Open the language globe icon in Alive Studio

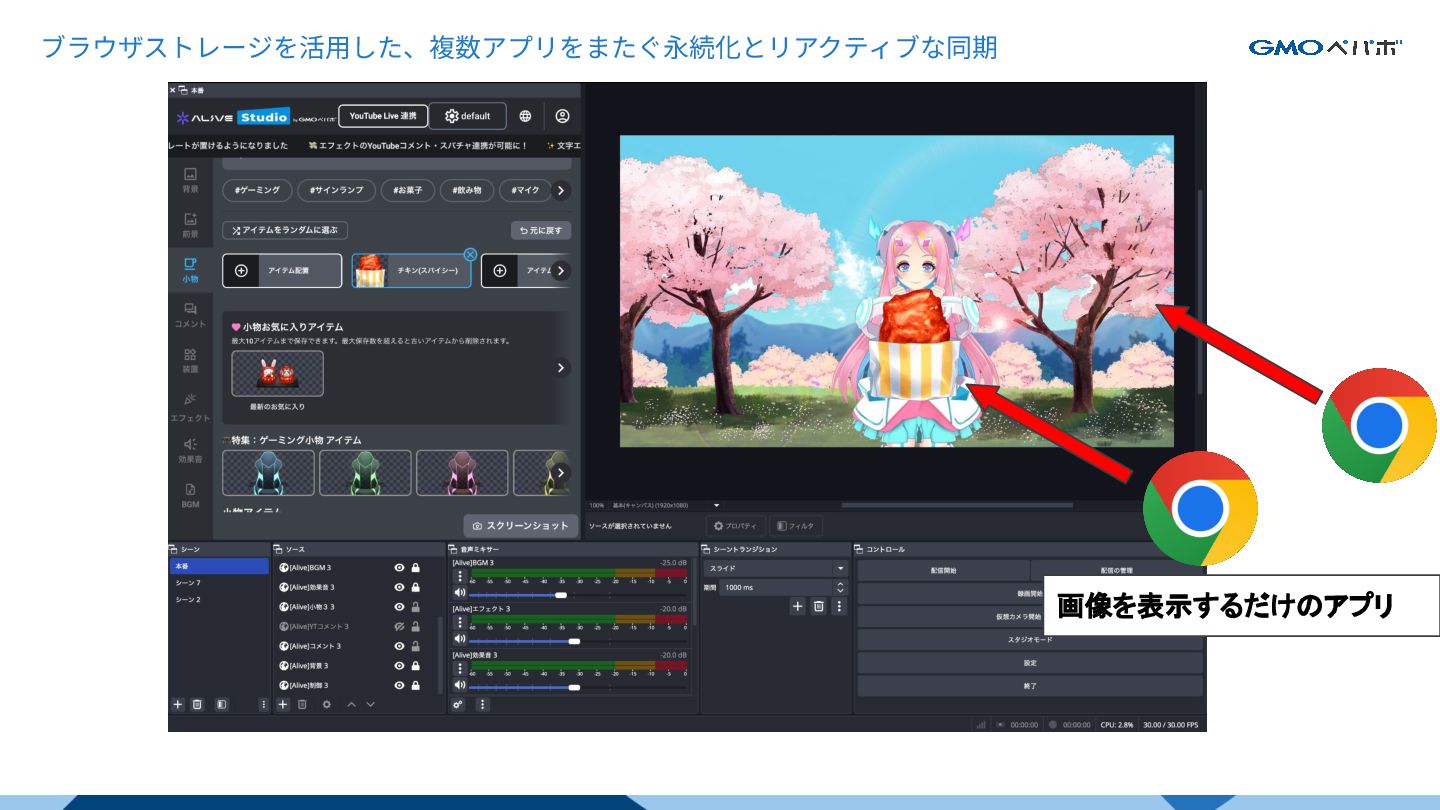click(x=525, y=116)
